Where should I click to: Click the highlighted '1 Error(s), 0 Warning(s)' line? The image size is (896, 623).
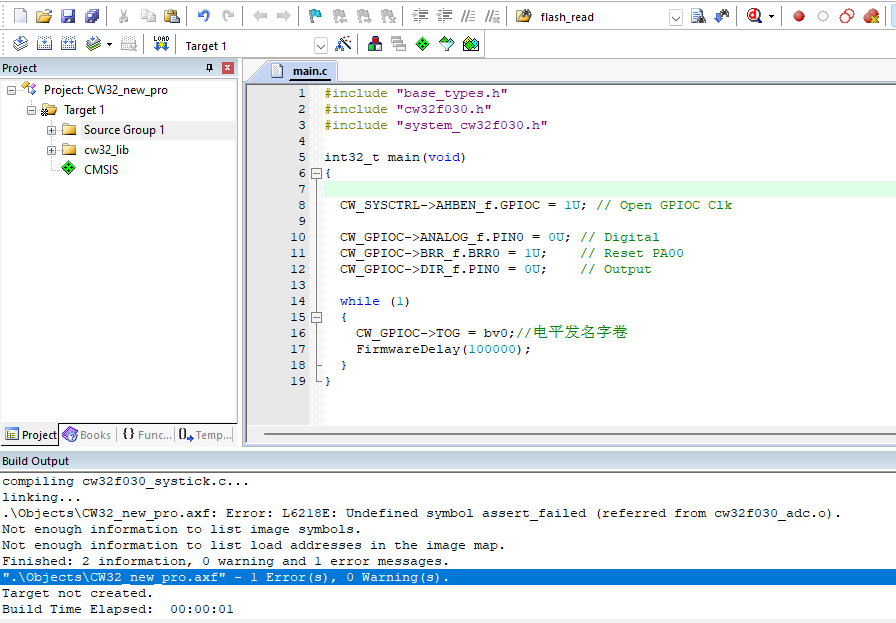coord(448,577)
